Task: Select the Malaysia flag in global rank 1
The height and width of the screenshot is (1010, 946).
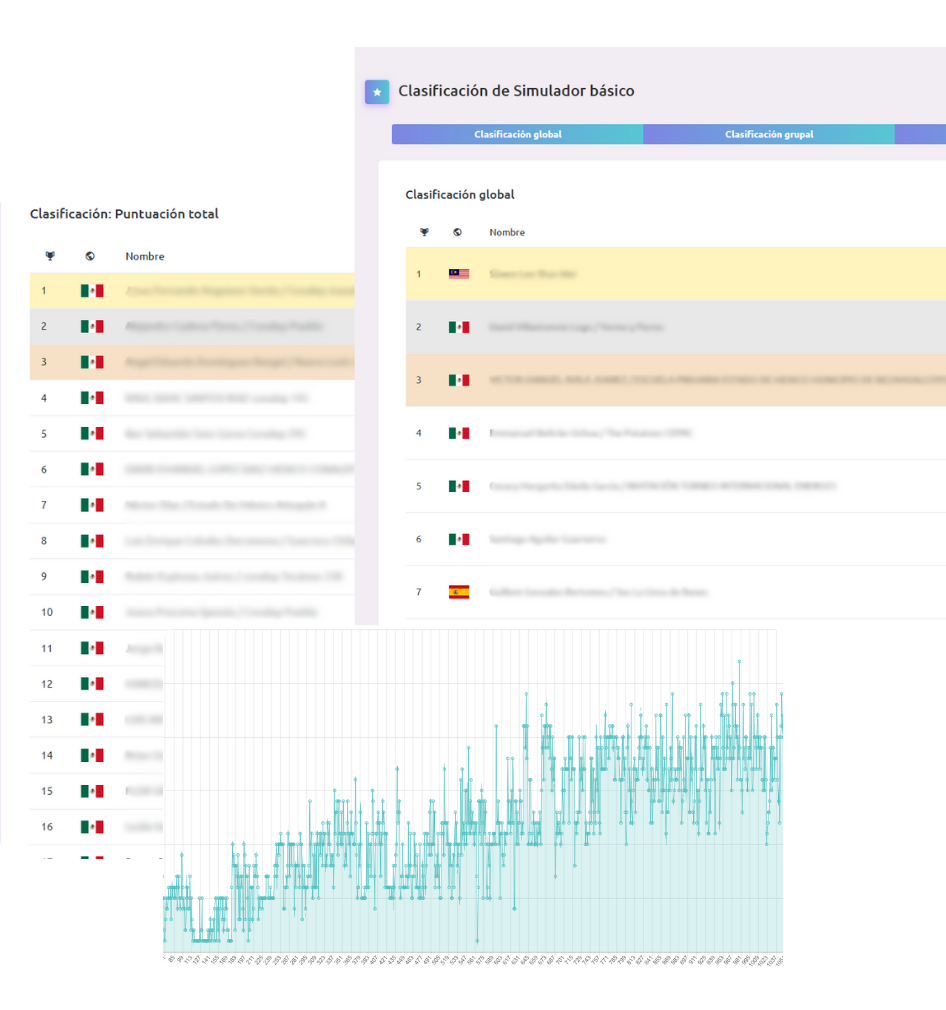Action: pyautogui.click(x=459, y=273)
